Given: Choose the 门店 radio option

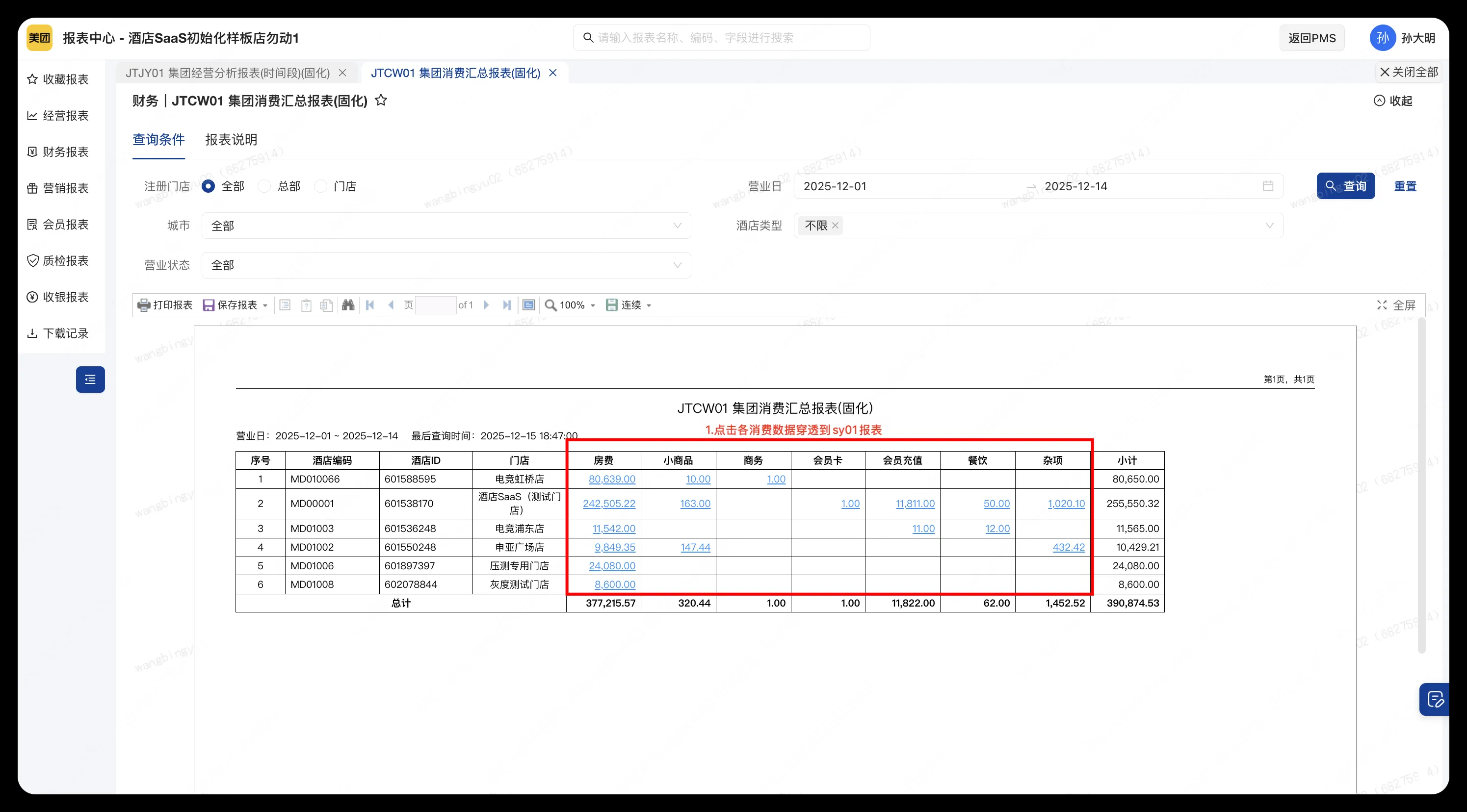Looking at the screenshot, I should [x=321, y=186].
